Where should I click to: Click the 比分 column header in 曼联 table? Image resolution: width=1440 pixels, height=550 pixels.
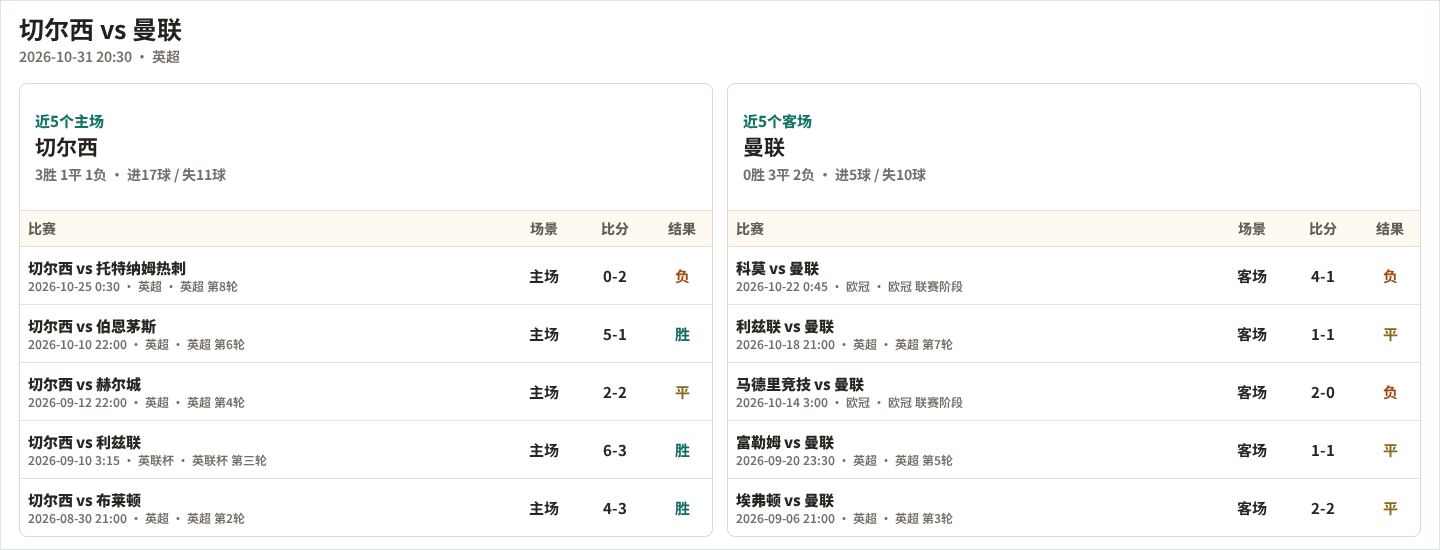pyautogui.click(x=1323, y=229)
